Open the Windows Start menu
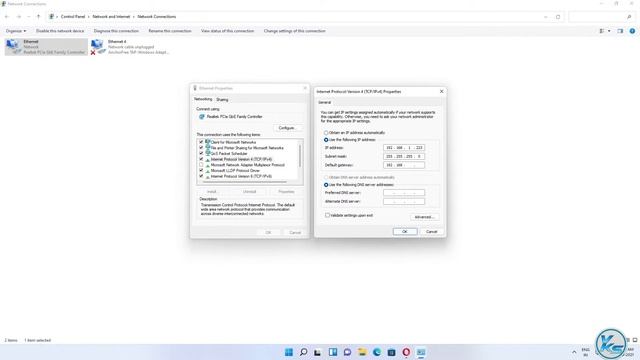The image size is (640, 360). point(289,352)
